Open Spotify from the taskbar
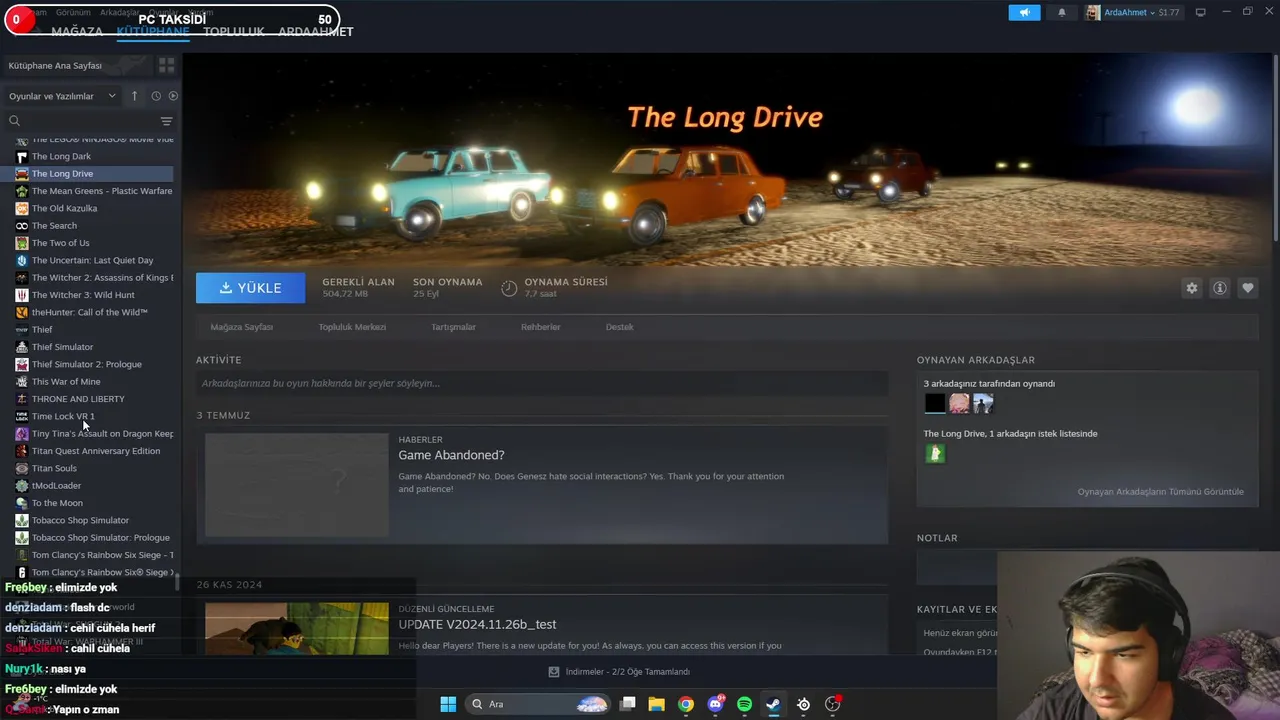 coord(744,704)
